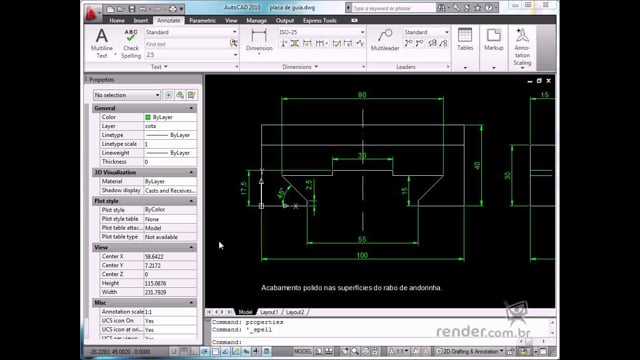
Task: Collapse the 3D Visualization section
Action: (191, 172)
